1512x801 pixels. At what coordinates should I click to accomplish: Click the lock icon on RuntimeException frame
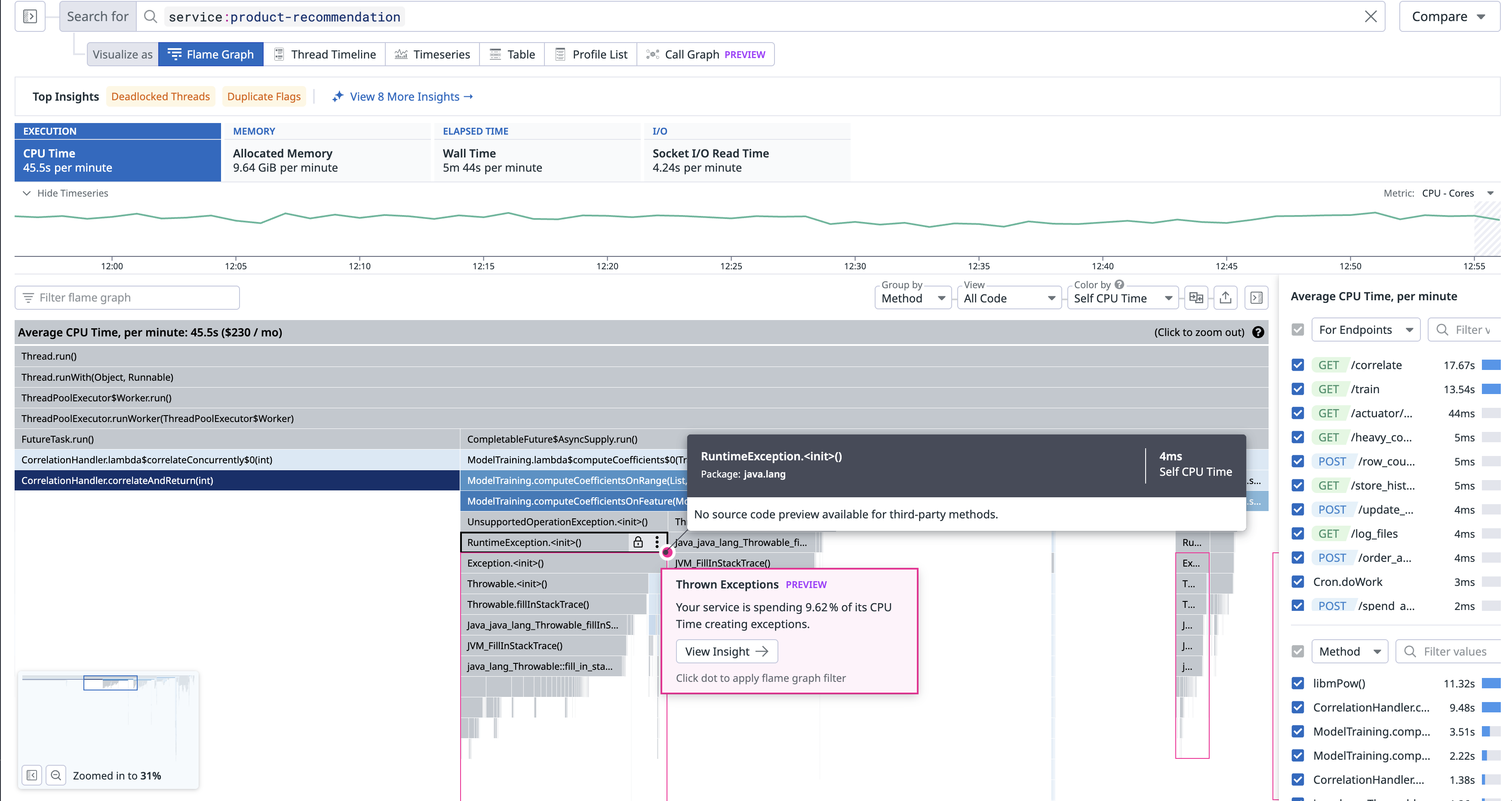(638, 542)
